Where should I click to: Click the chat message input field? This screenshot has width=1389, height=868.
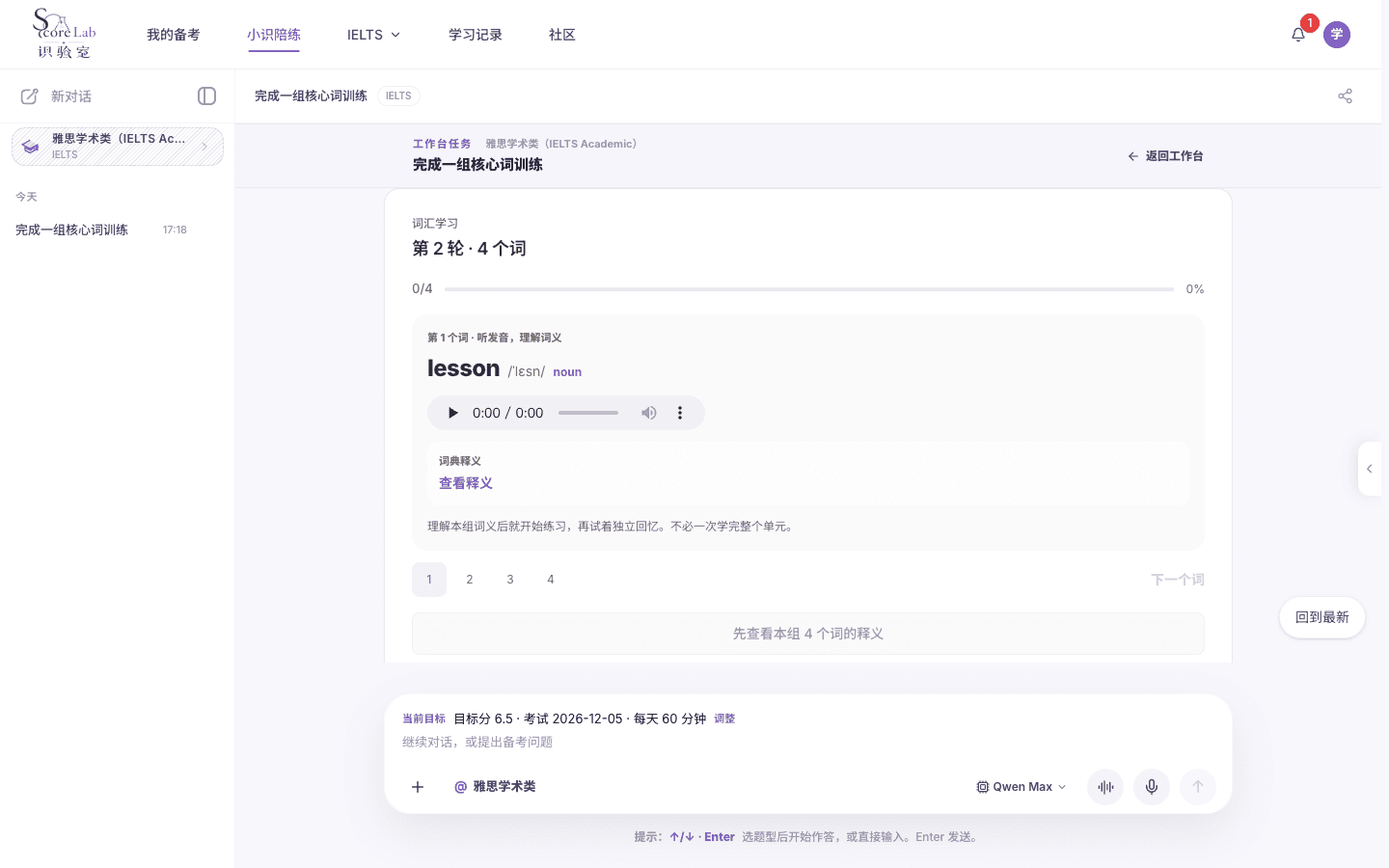(x=808, y=742)
